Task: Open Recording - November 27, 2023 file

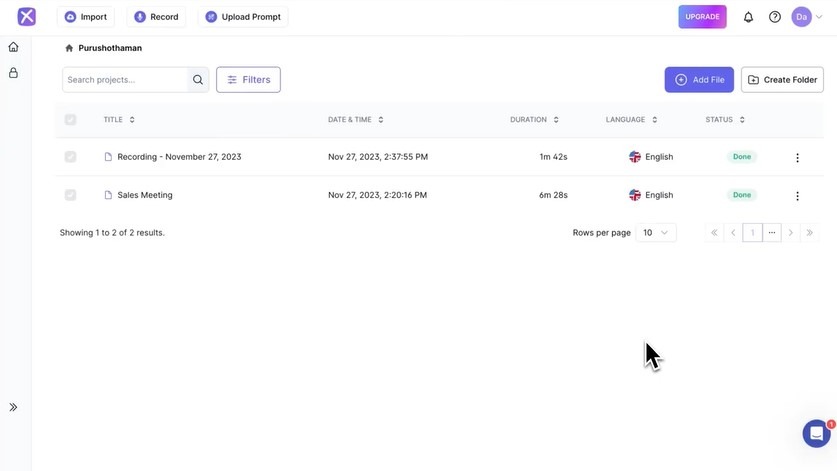Action: [179, 157]
